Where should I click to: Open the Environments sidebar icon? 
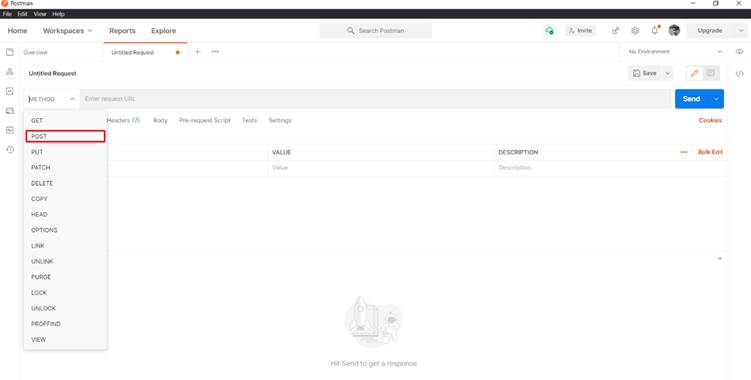pyautogui.click(x=10, y=91)
